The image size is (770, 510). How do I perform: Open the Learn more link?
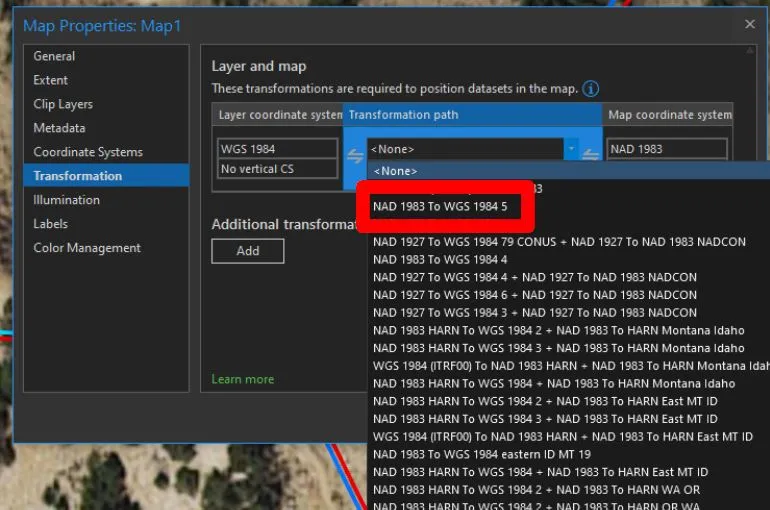(242, 379)
